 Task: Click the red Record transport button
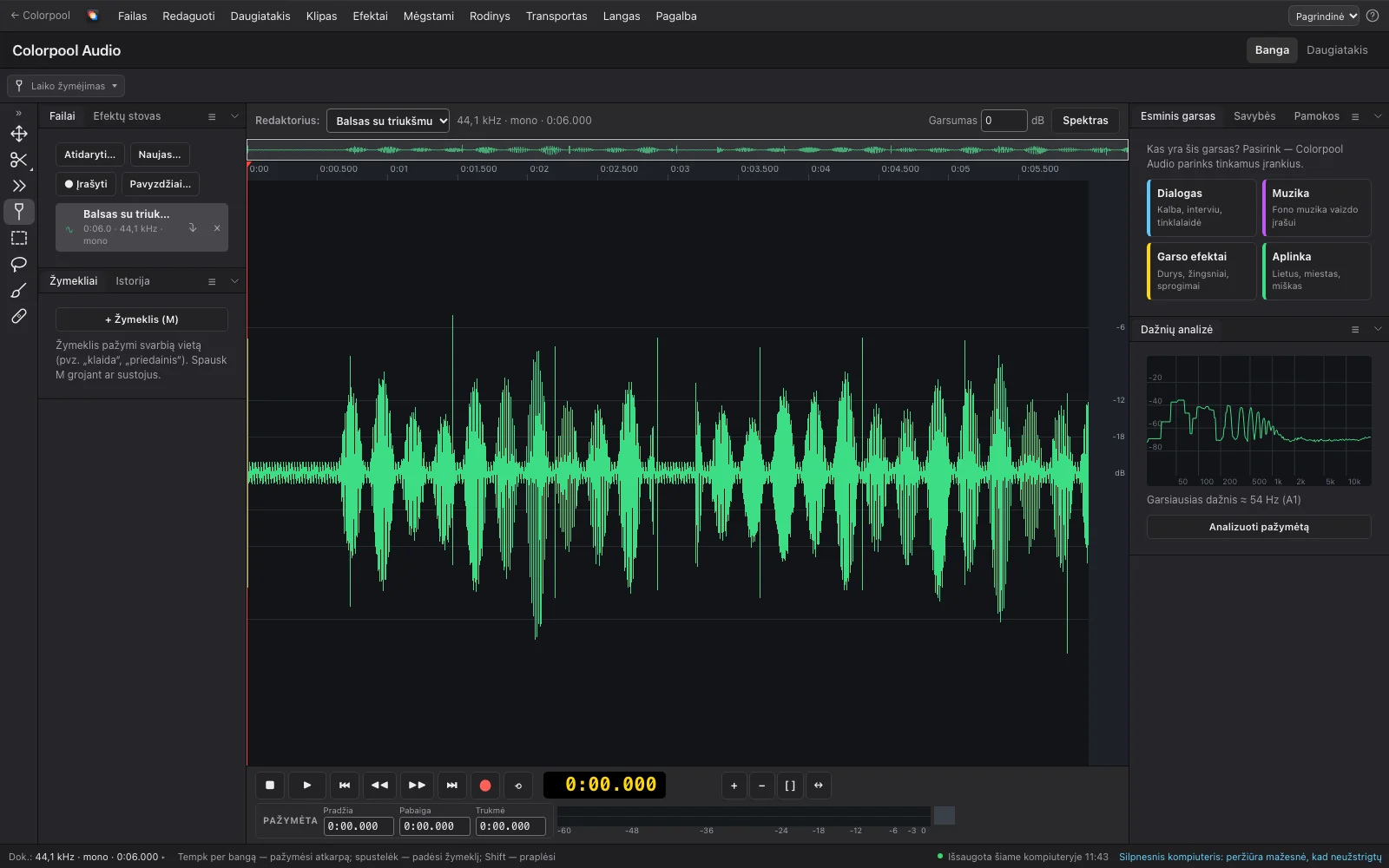[485, 786]
